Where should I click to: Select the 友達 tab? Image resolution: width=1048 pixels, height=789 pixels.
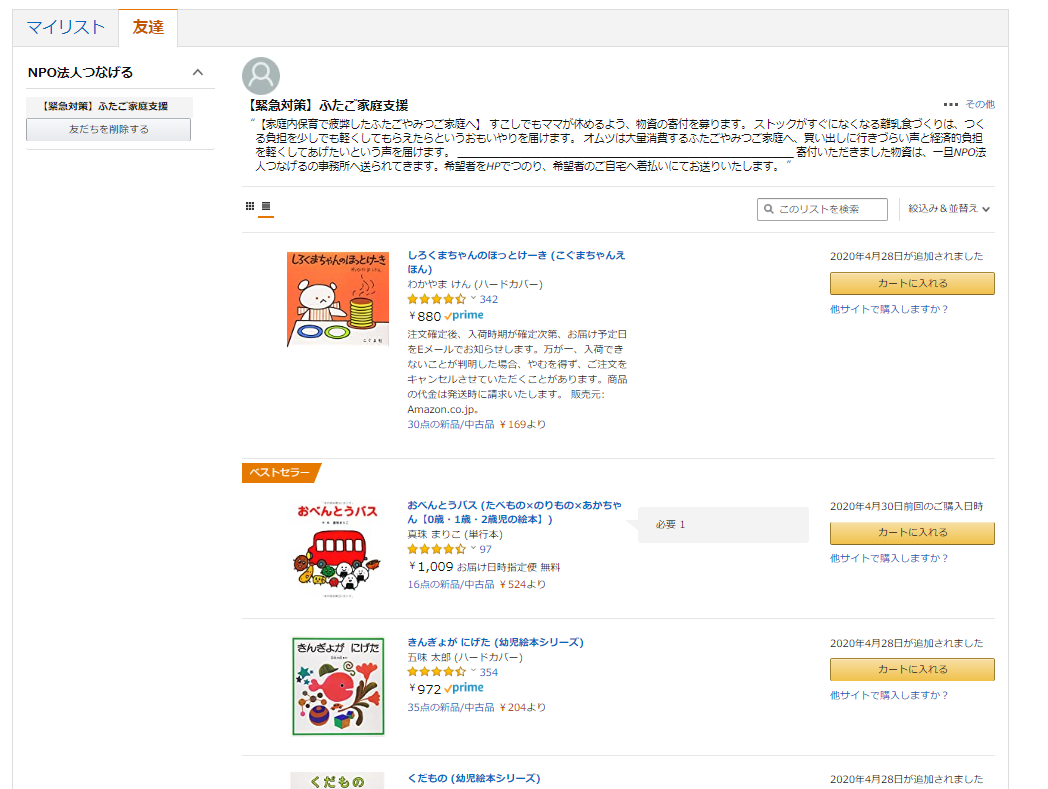(x=148, y=27)
